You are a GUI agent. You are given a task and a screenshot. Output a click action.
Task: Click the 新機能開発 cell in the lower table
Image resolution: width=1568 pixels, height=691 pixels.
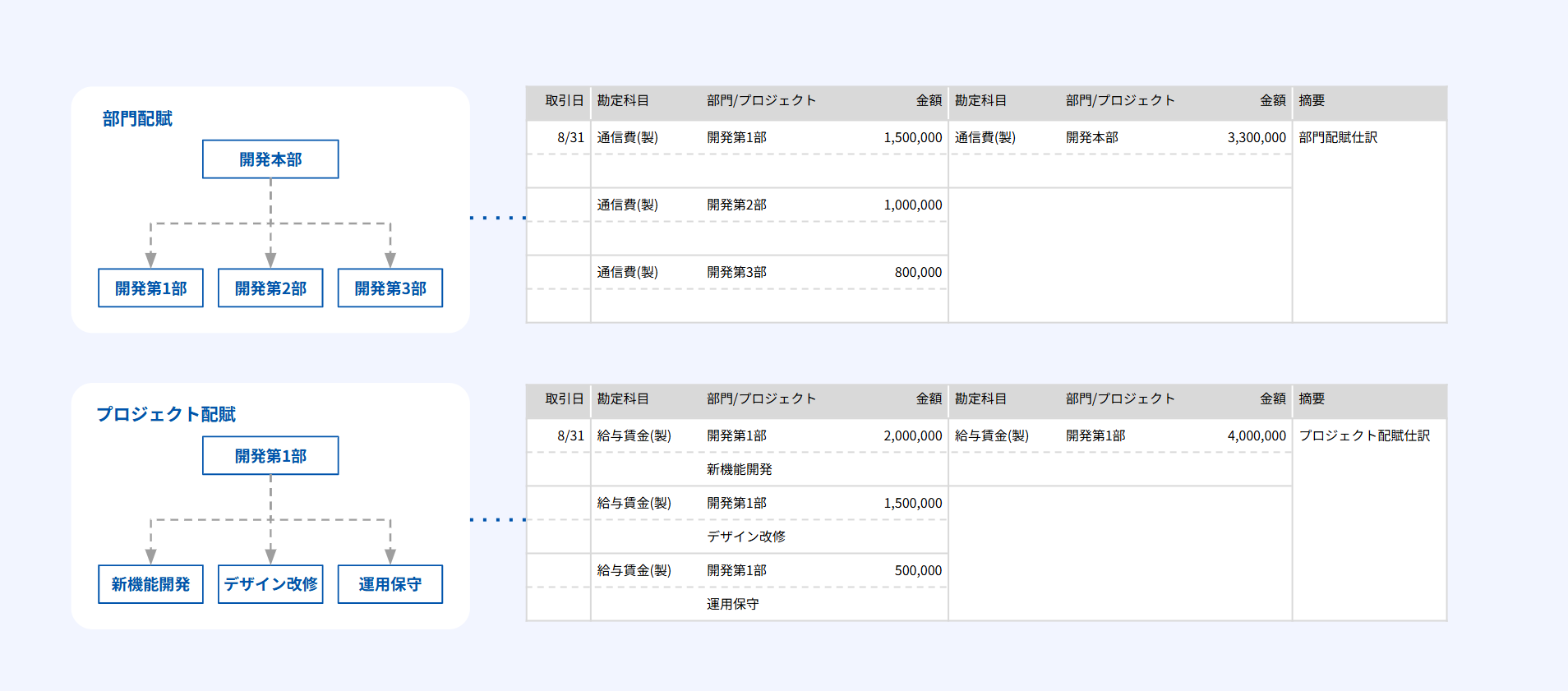pyautogui.click(x=740, y=470)
